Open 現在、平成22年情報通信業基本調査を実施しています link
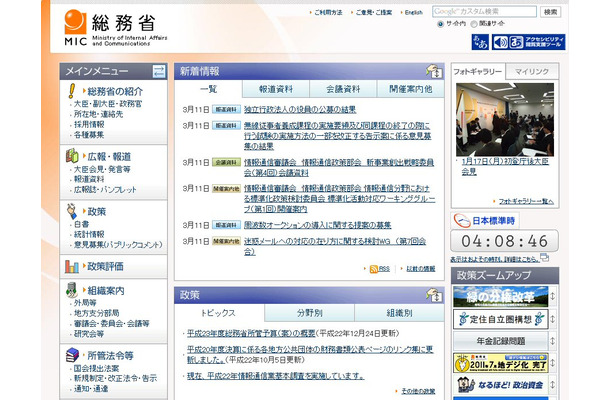Image resolution: width=610 pixels, height=400 pixels. pos(276,376)
